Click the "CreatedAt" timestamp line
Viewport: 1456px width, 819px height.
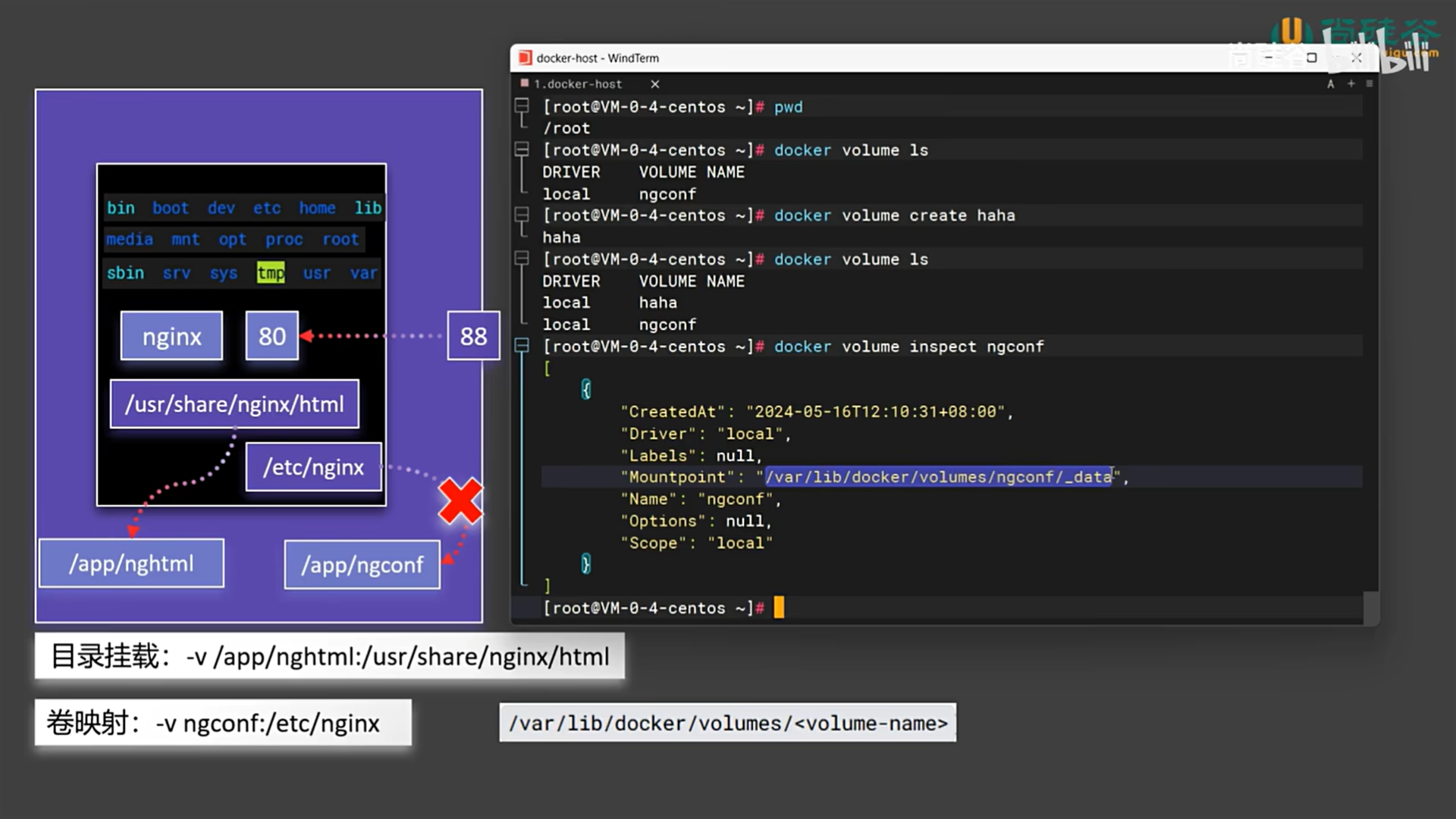pos(817,412)
